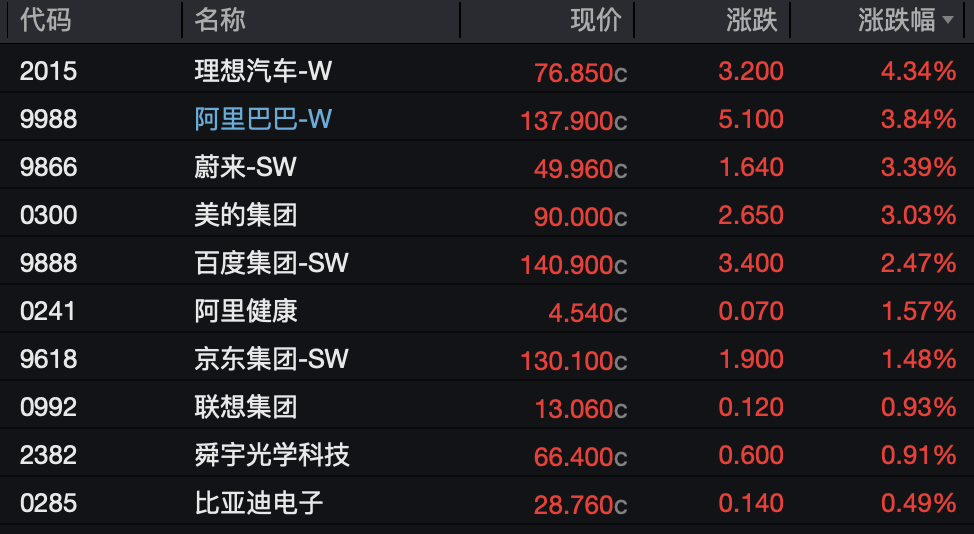Select the 阿里健康 name
This screenshot has width=974, height=534.
point(246,310)
